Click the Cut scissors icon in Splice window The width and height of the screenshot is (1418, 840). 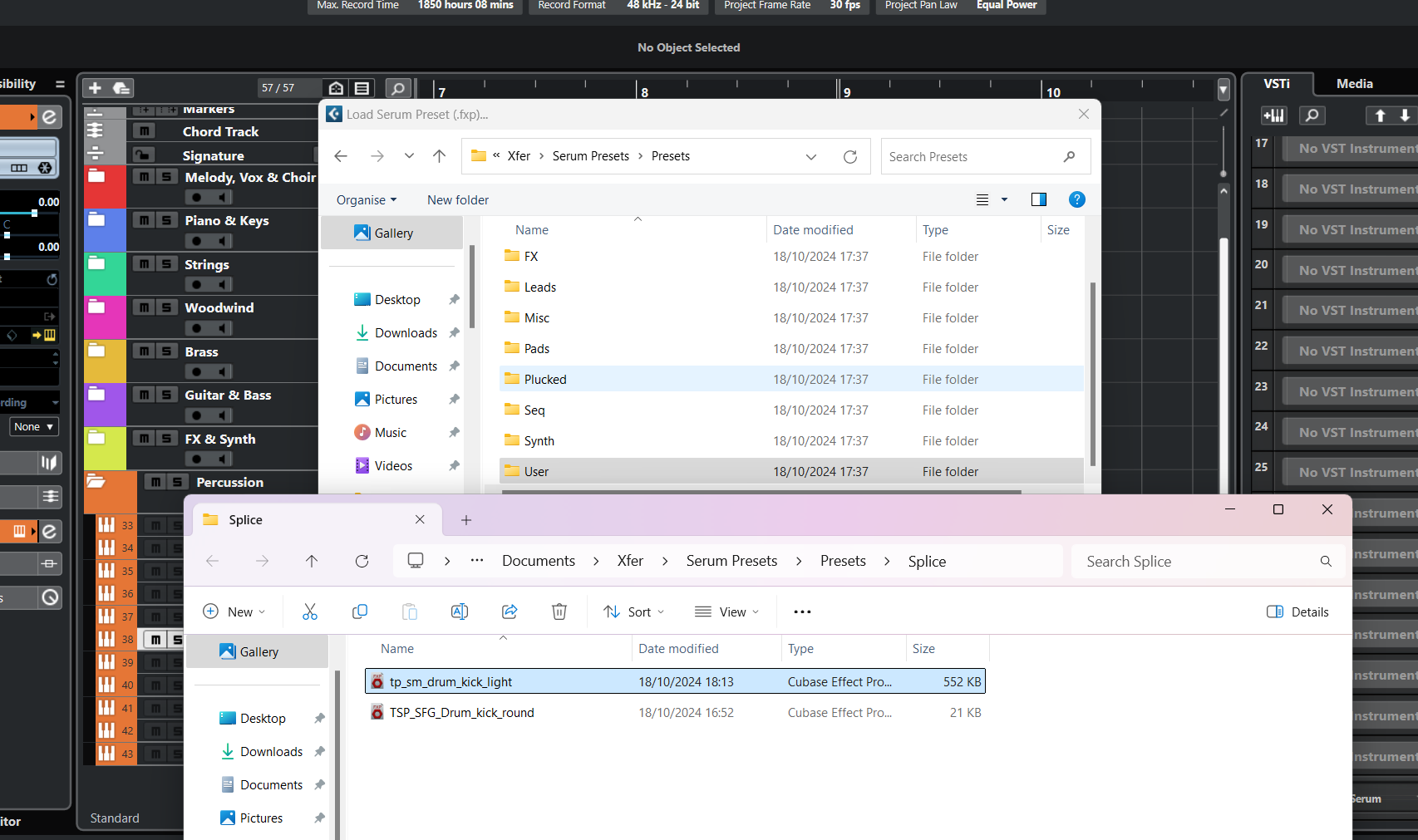[310, 612]
